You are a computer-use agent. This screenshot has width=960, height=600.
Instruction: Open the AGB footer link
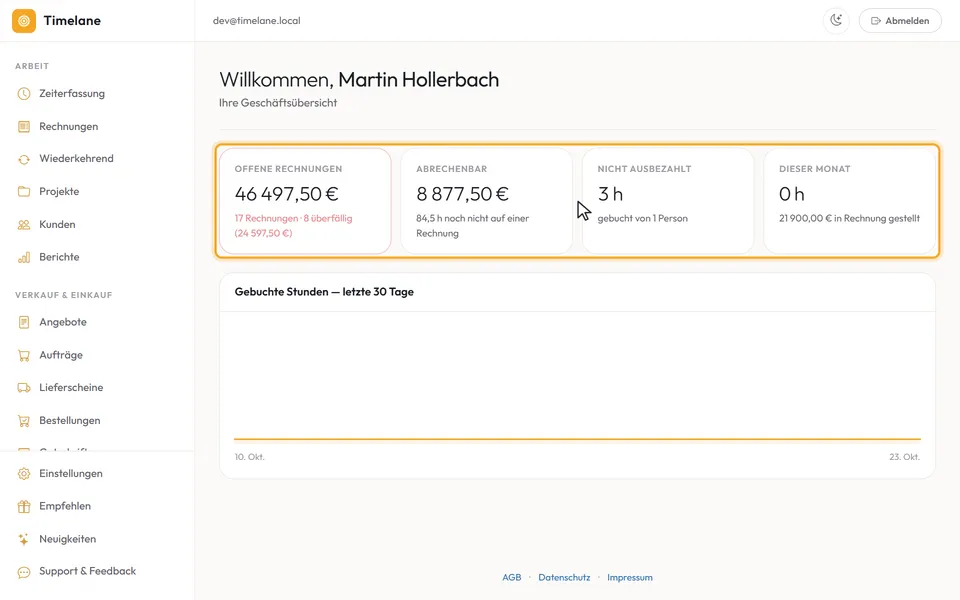click(x=512, y=577)
